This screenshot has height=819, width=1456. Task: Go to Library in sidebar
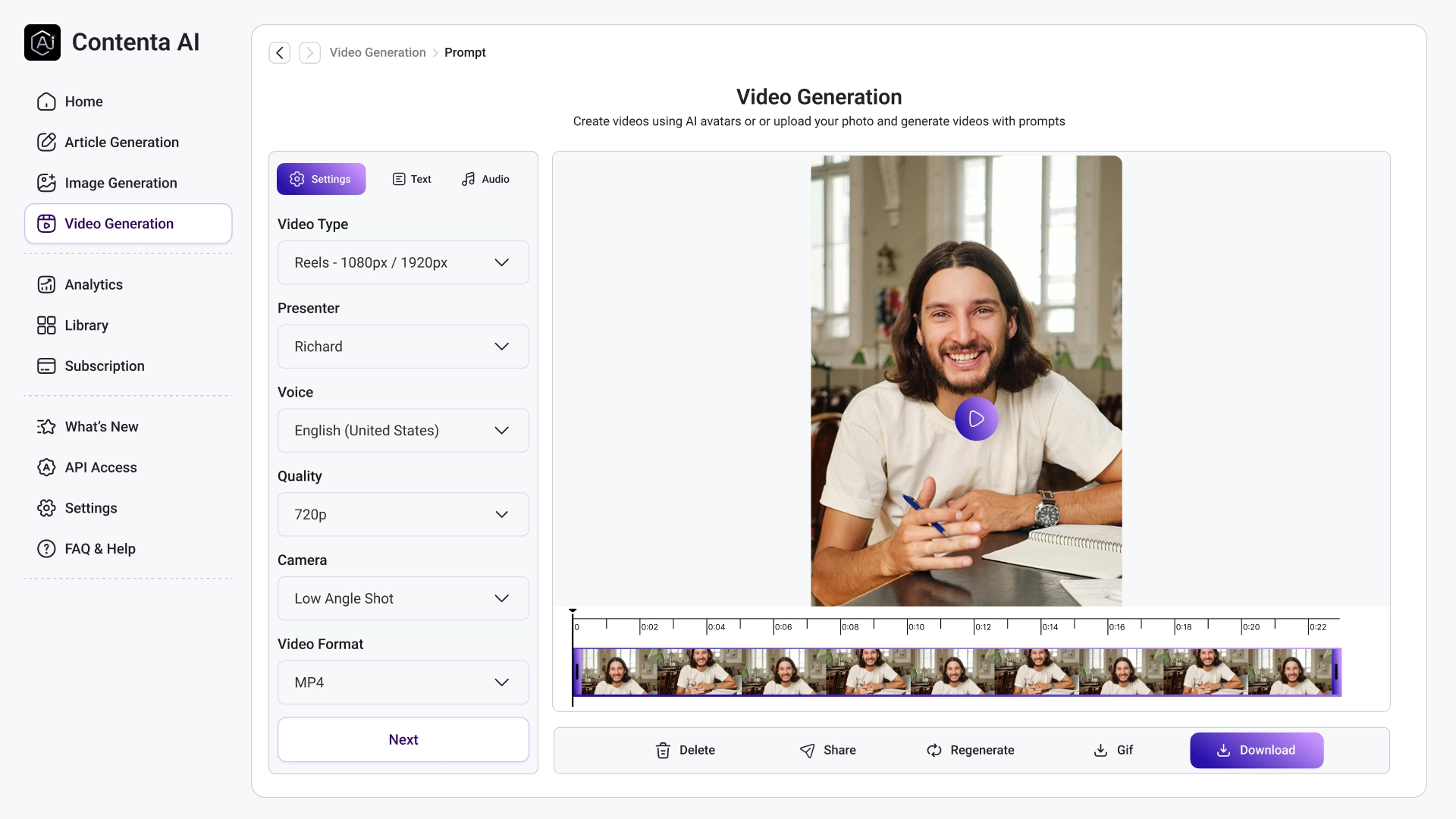pos(86,325)
